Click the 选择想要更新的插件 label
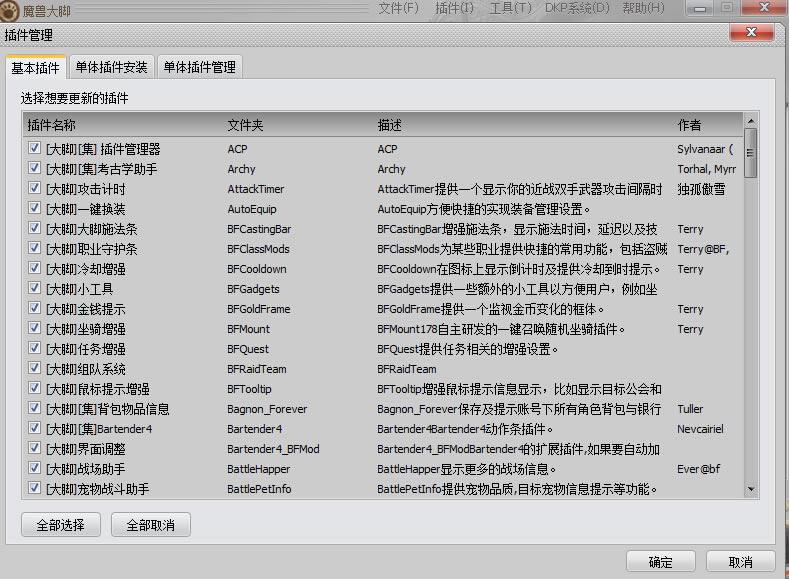 point(74,98)
